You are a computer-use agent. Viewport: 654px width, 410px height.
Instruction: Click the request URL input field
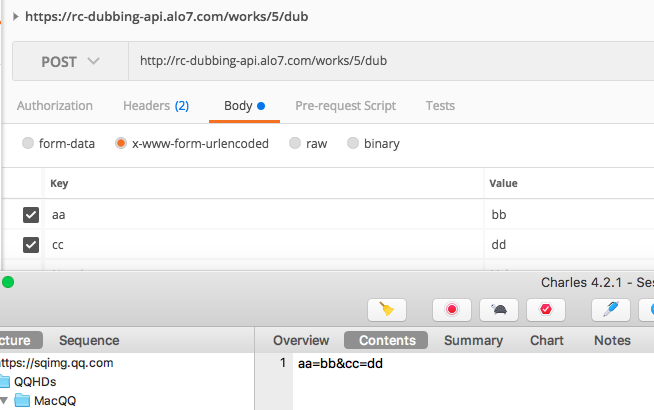(x=391, y=61)
